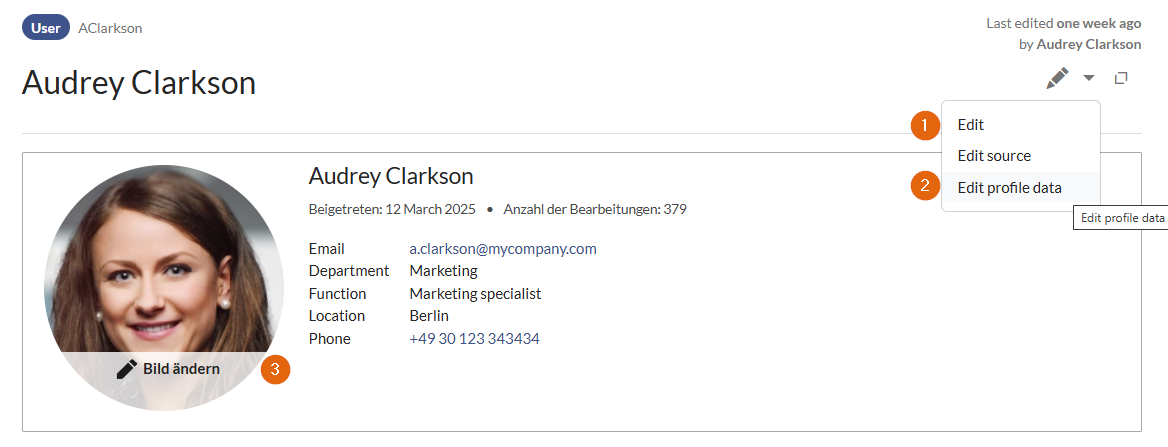Select the "Edit profile data" menu entry
The height and width of the screenshot is (447, 1168).
pos(1009,187)
